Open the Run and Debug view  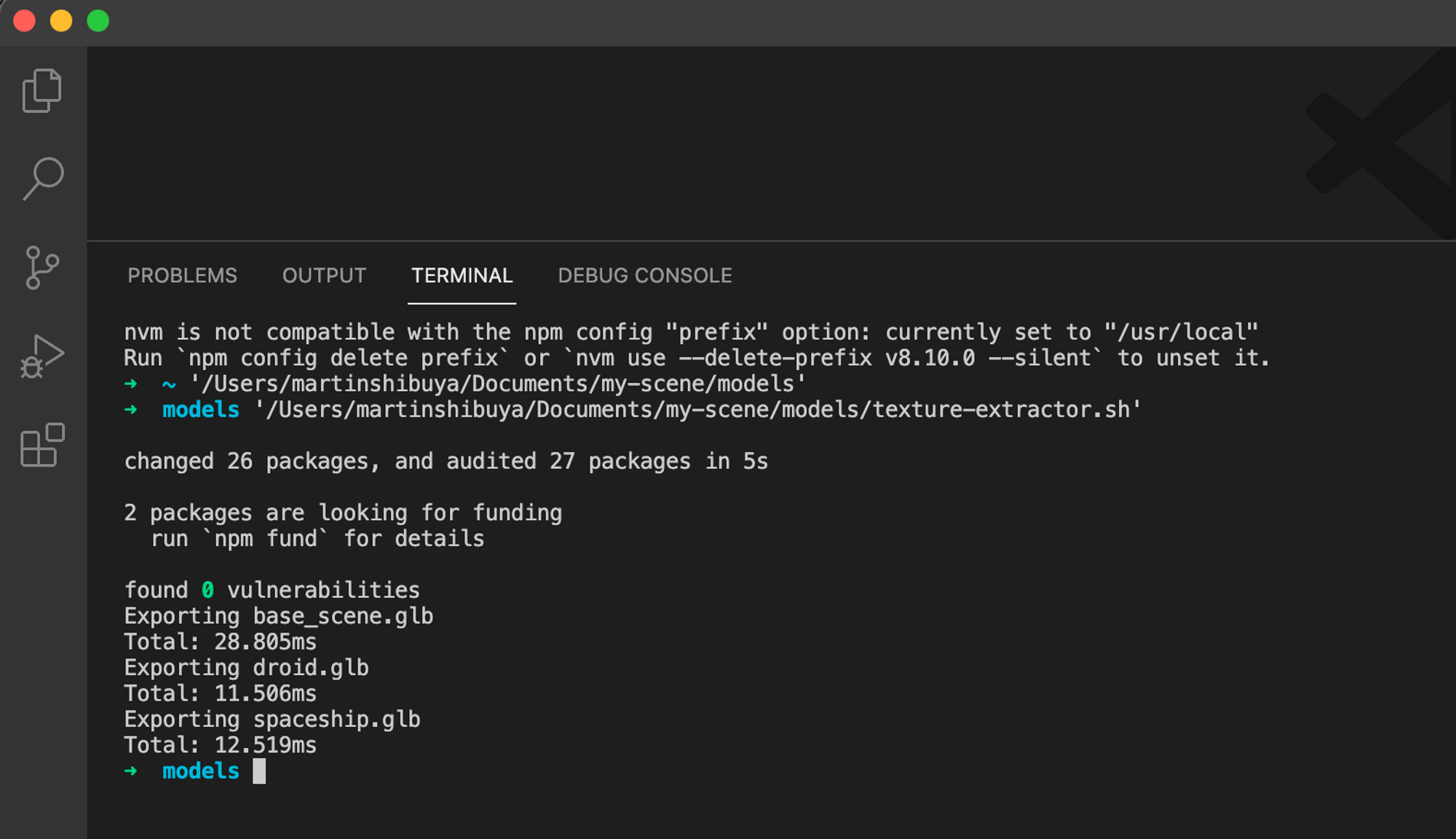[x=42, y=357]
